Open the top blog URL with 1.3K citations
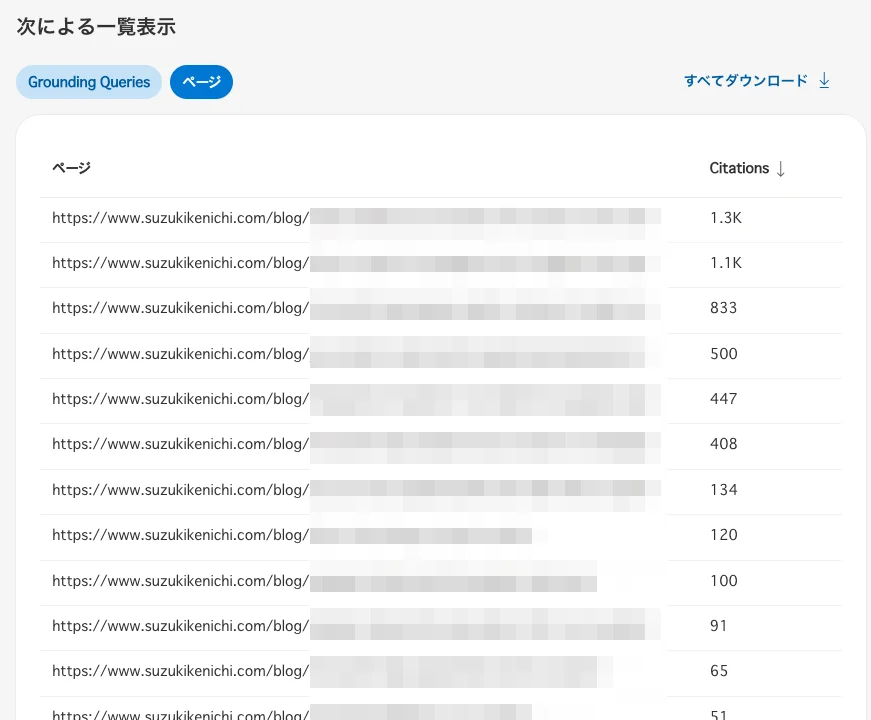The image size is (871, 720). click(180, 217)
